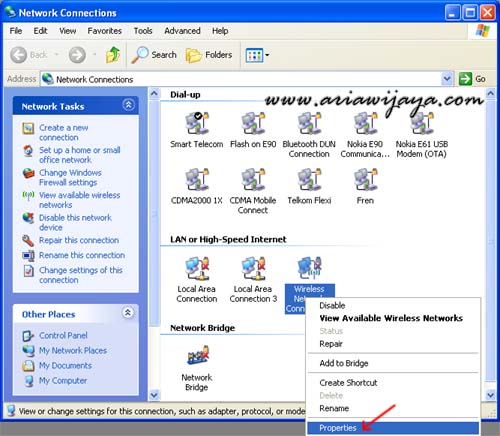Screen dimensions: 500x436
Task: Choose Repair in the context menu
Action: 393,344
